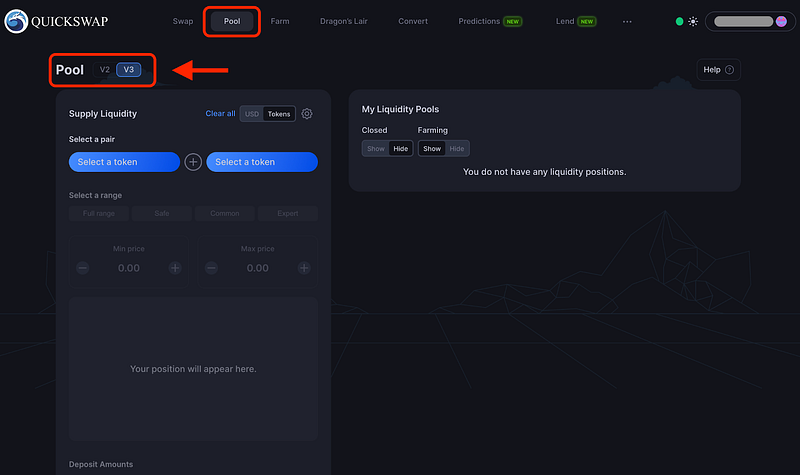This screenshot has width=800, height=475.
Task: Open the Dragon's Lair tab
Action: tap(343, 21)
